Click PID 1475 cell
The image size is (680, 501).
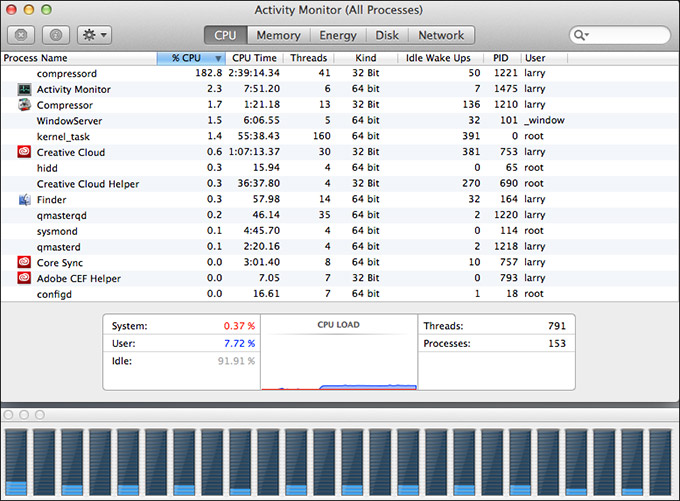[506, 88]
